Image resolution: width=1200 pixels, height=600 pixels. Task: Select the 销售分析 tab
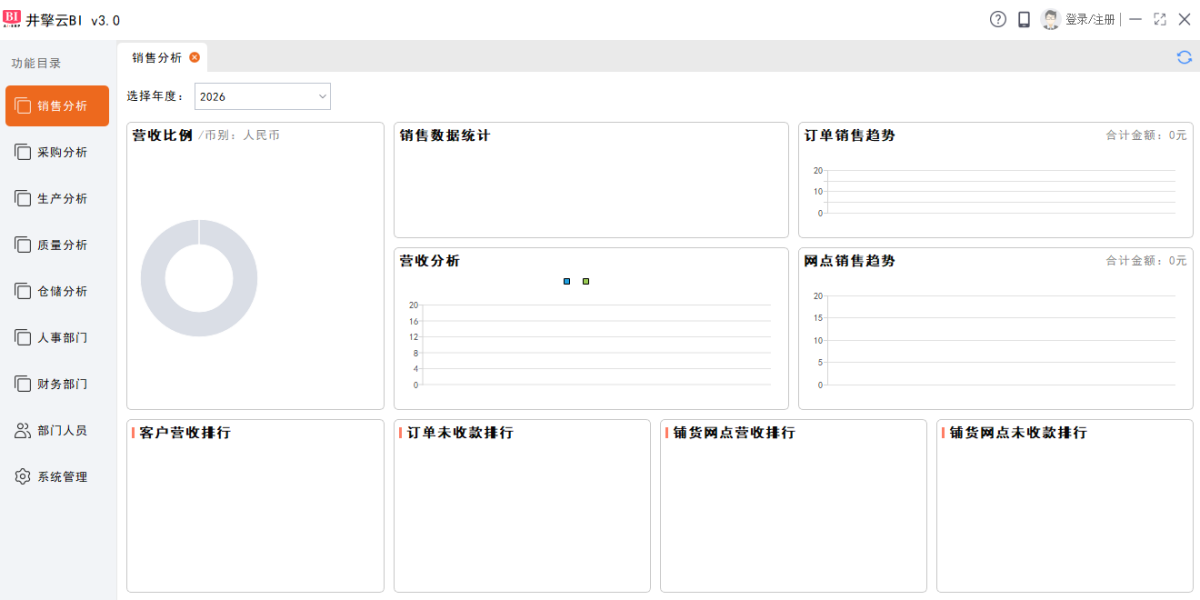point(157,57)
